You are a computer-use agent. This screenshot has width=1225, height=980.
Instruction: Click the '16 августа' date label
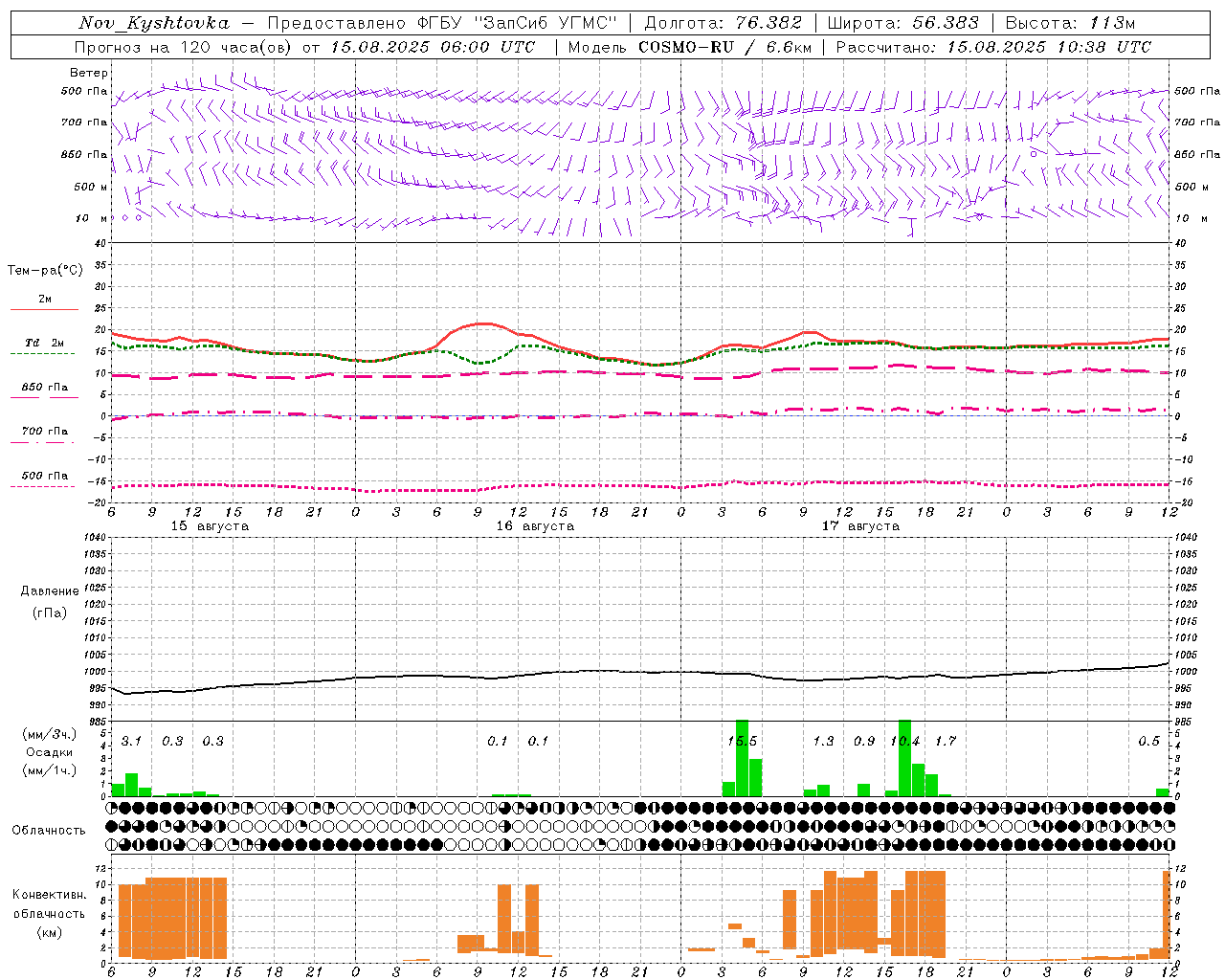pos(535,526)
